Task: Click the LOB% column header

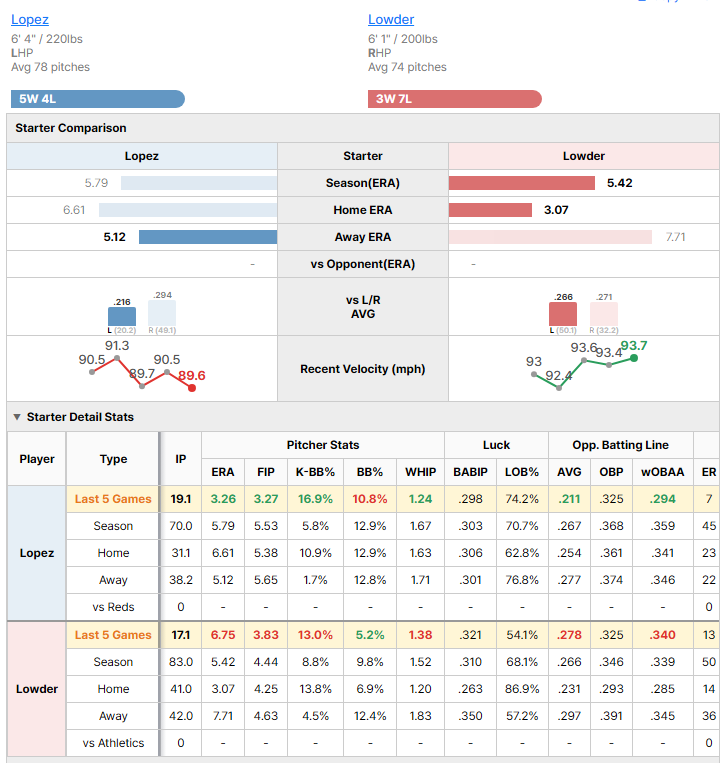Action: pos(522,472)
